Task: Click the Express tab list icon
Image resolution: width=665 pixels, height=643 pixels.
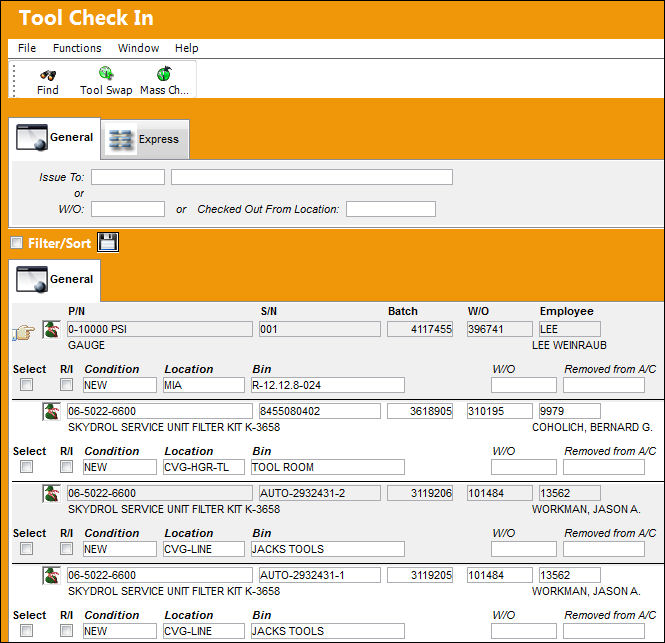Action: (120, 140)
